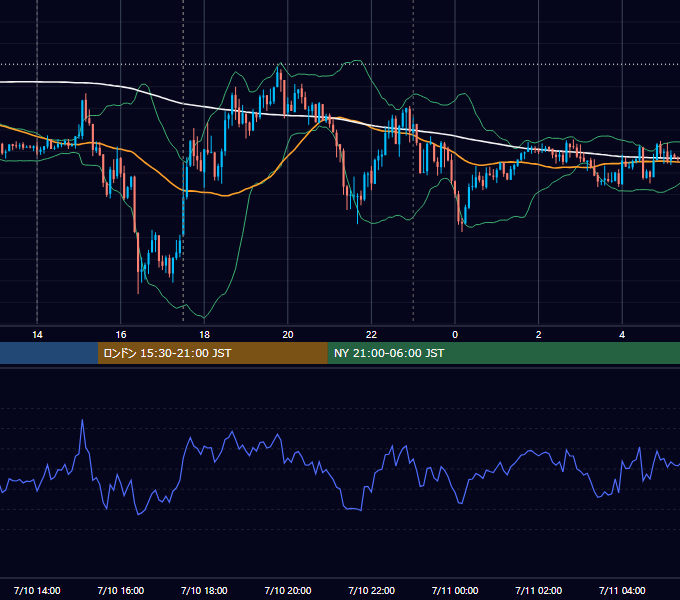Click the 7/10 22:00 date label

click(x=371, y=590)
